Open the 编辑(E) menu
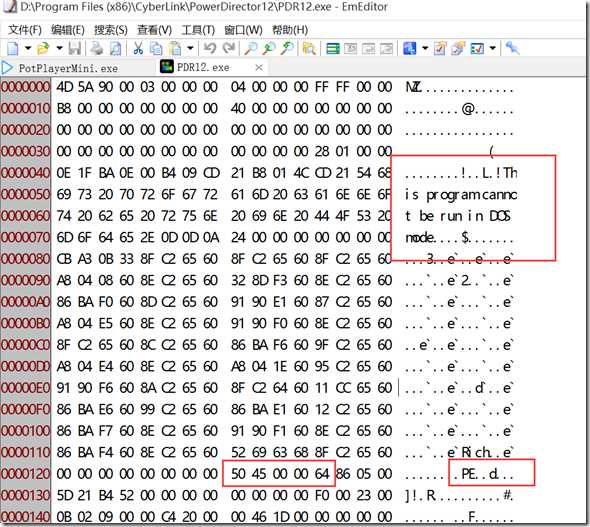 click(x=68, y=30)
